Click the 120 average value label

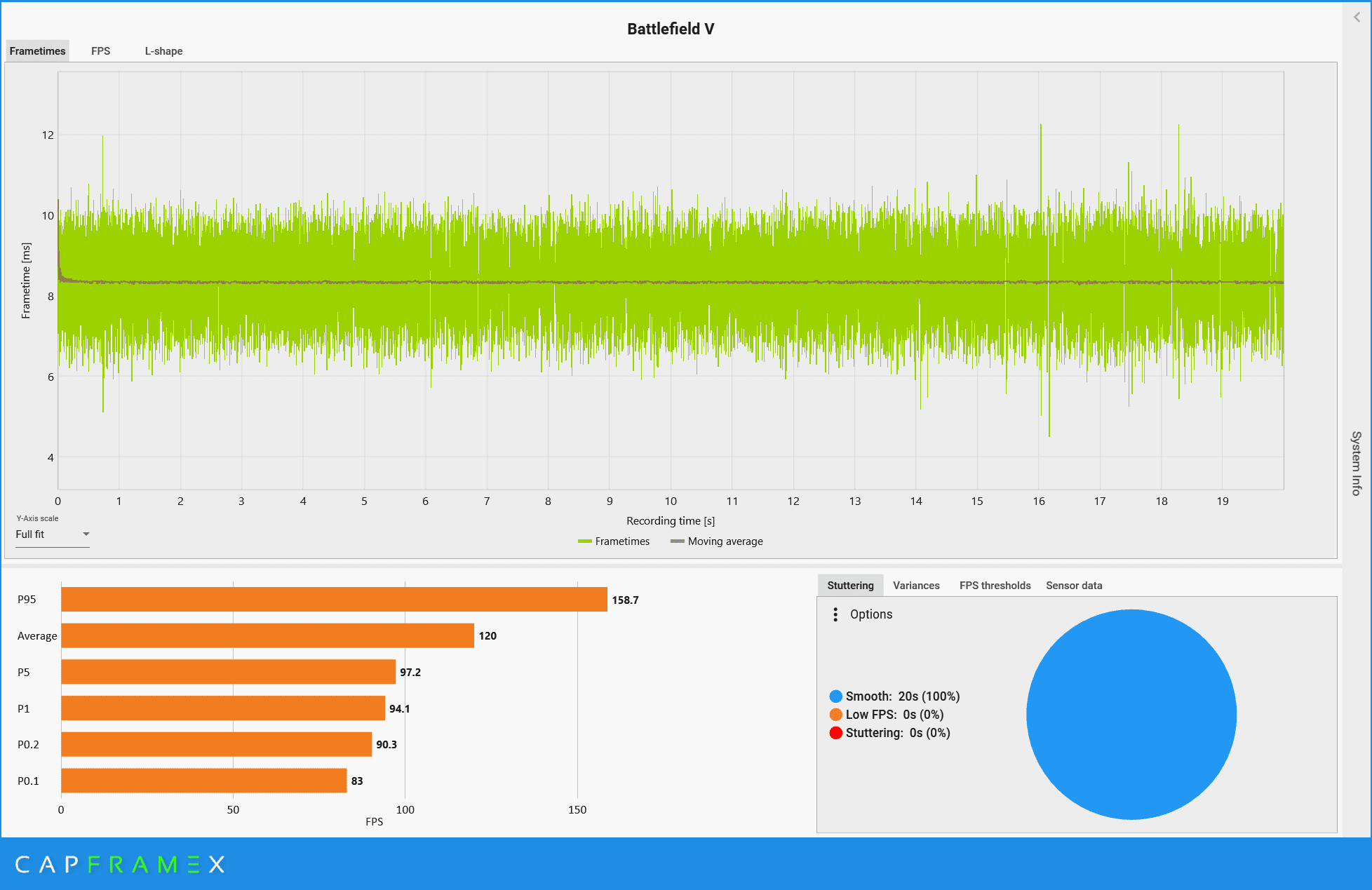point(487,636)
